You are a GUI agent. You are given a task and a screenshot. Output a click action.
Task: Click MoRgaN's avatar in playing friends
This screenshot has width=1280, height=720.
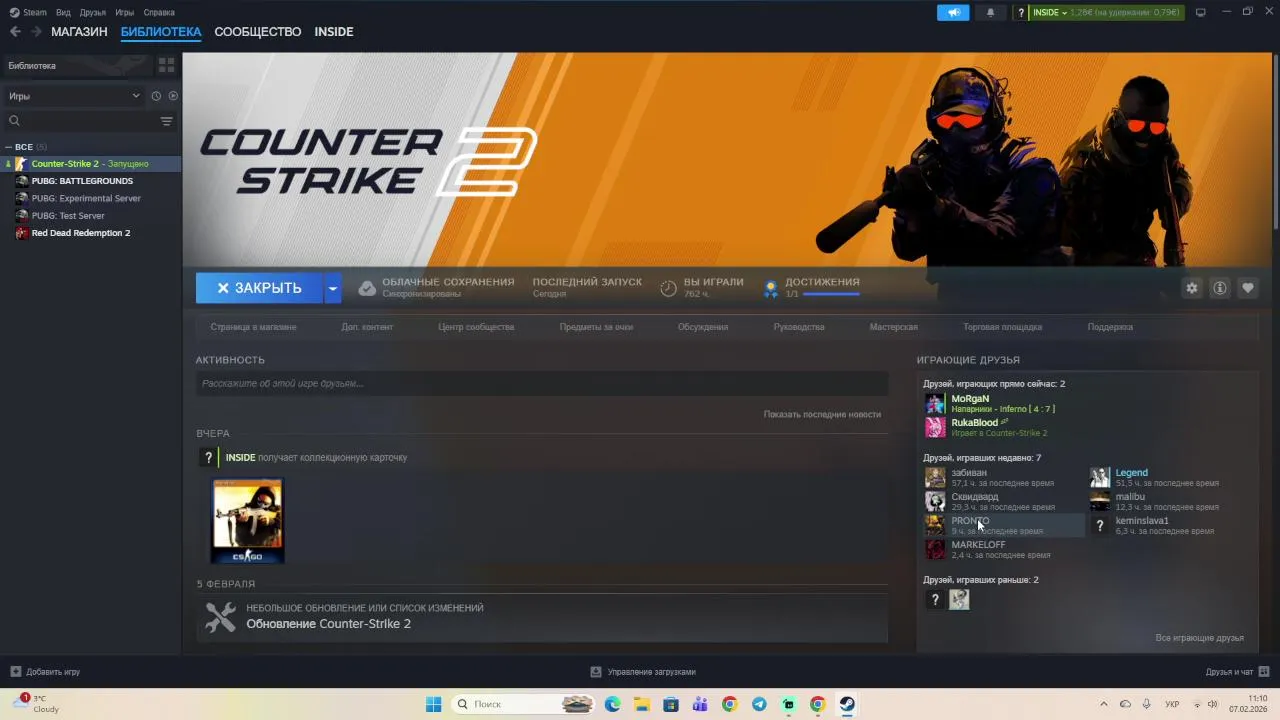pyautogui.click(x=935, y=403)
